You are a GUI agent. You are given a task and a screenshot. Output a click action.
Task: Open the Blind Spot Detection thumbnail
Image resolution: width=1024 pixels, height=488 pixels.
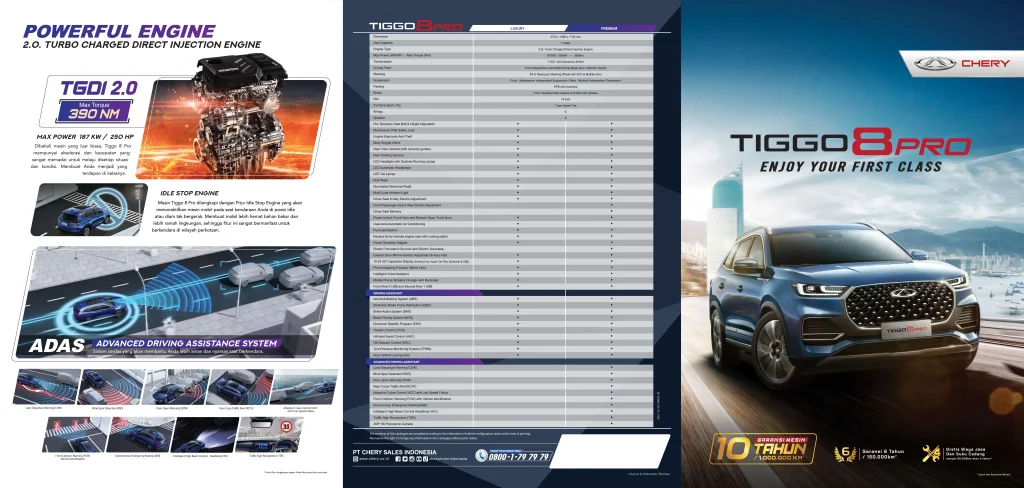click(x=111, y=387)
